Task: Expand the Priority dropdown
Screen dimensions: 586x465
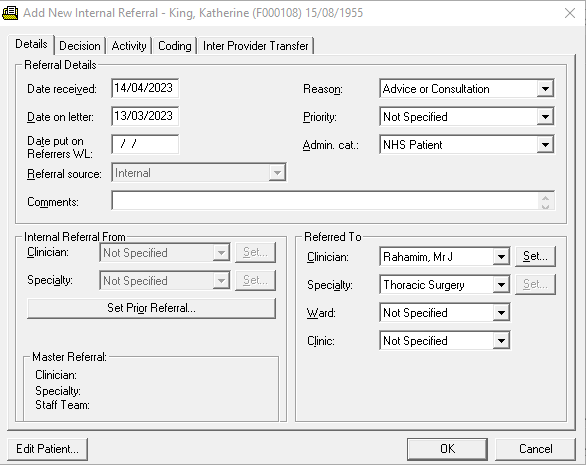Action: (x=545, y=117)
